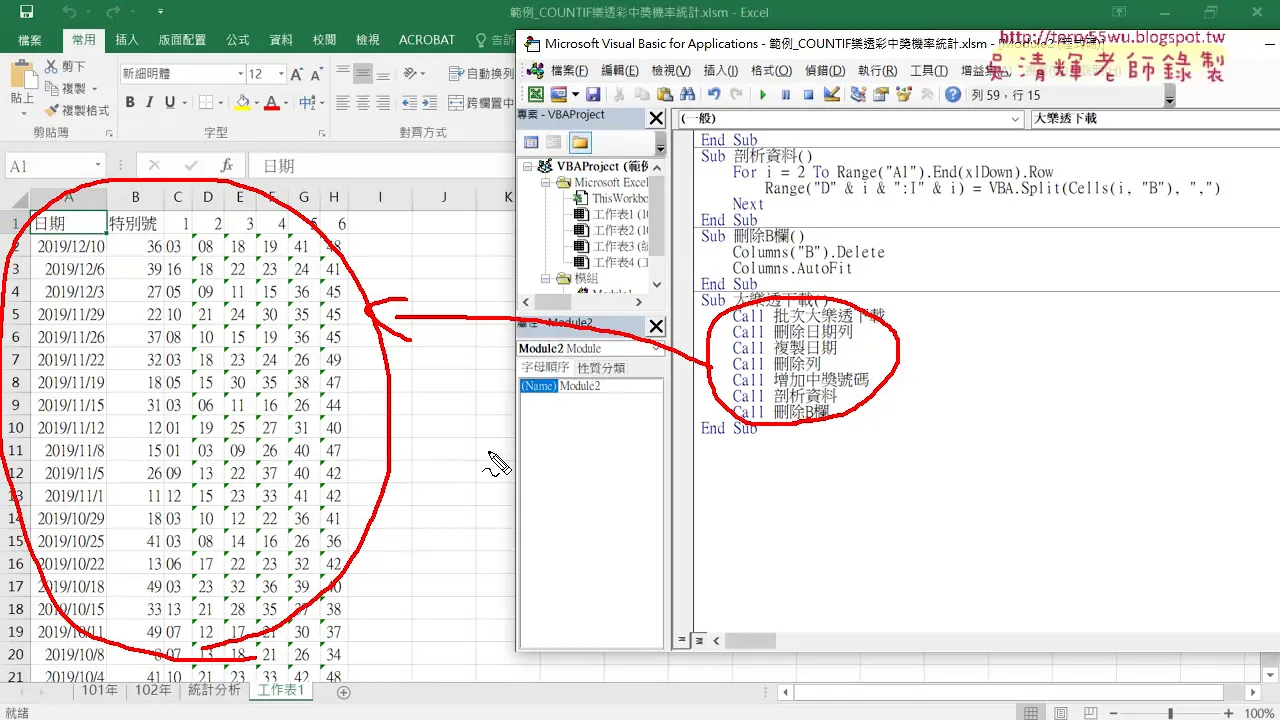This screenshot has width=1280, height=720.
Task: Click the insert function fx icon
Action: (x=227, y=166)
